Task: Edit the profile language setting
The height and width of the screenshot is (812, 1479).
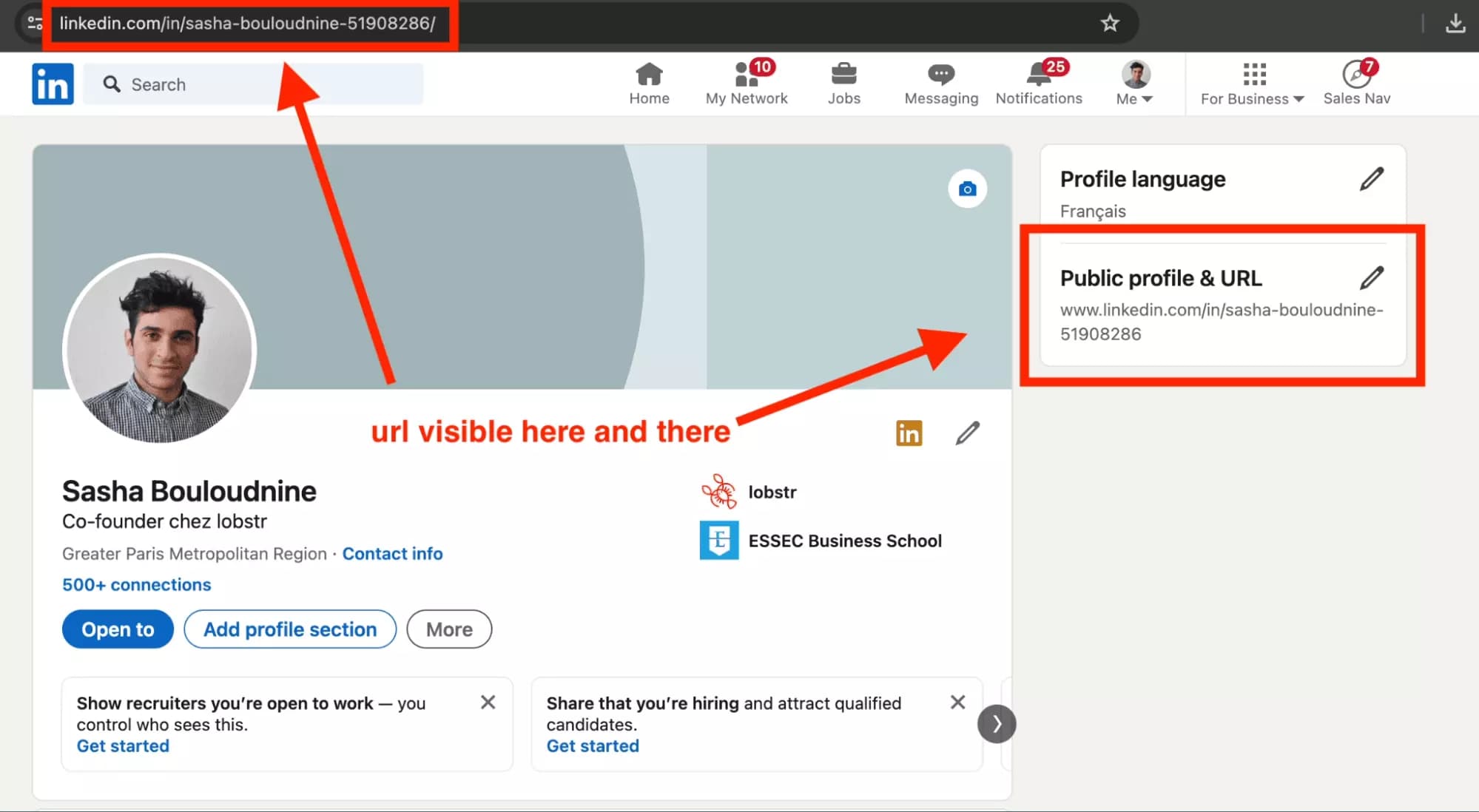Action: pyautogui.click(x=1372, y=178)
